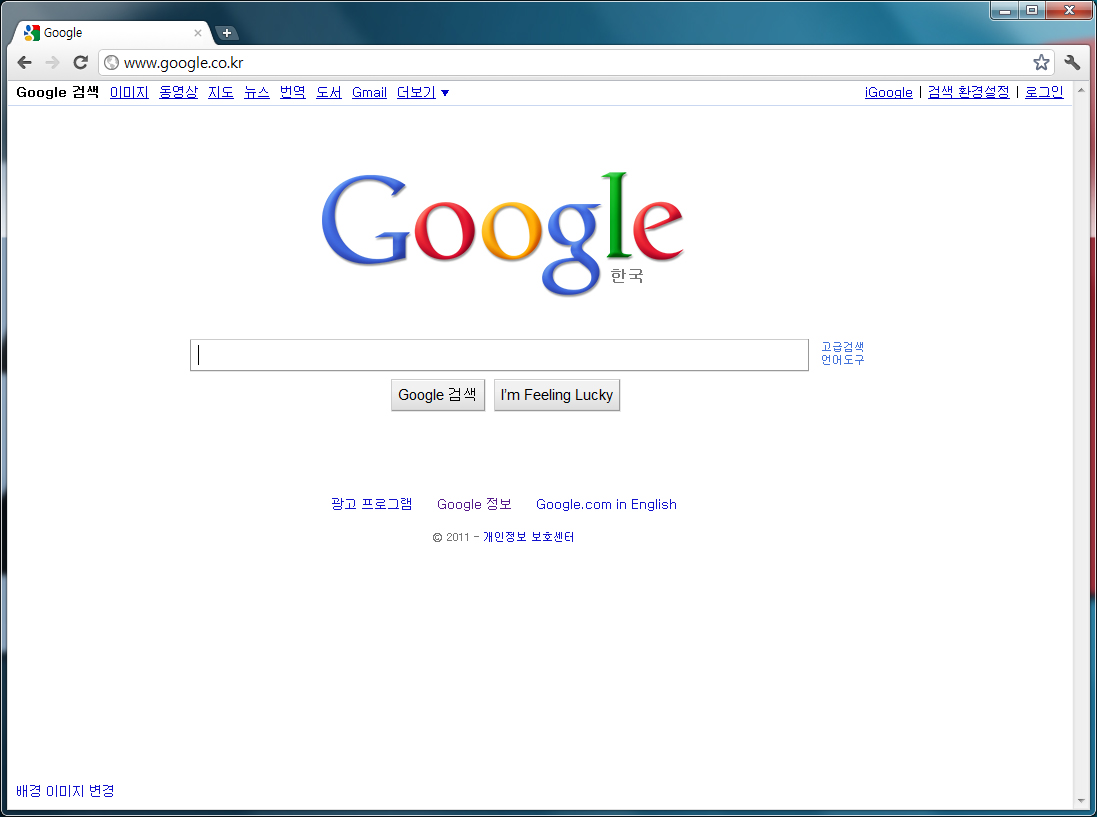The width and height of the screenshot is (1097, 817).
Task: Click the Google 검색 label in top bar
Action: [x=57, y=92]
